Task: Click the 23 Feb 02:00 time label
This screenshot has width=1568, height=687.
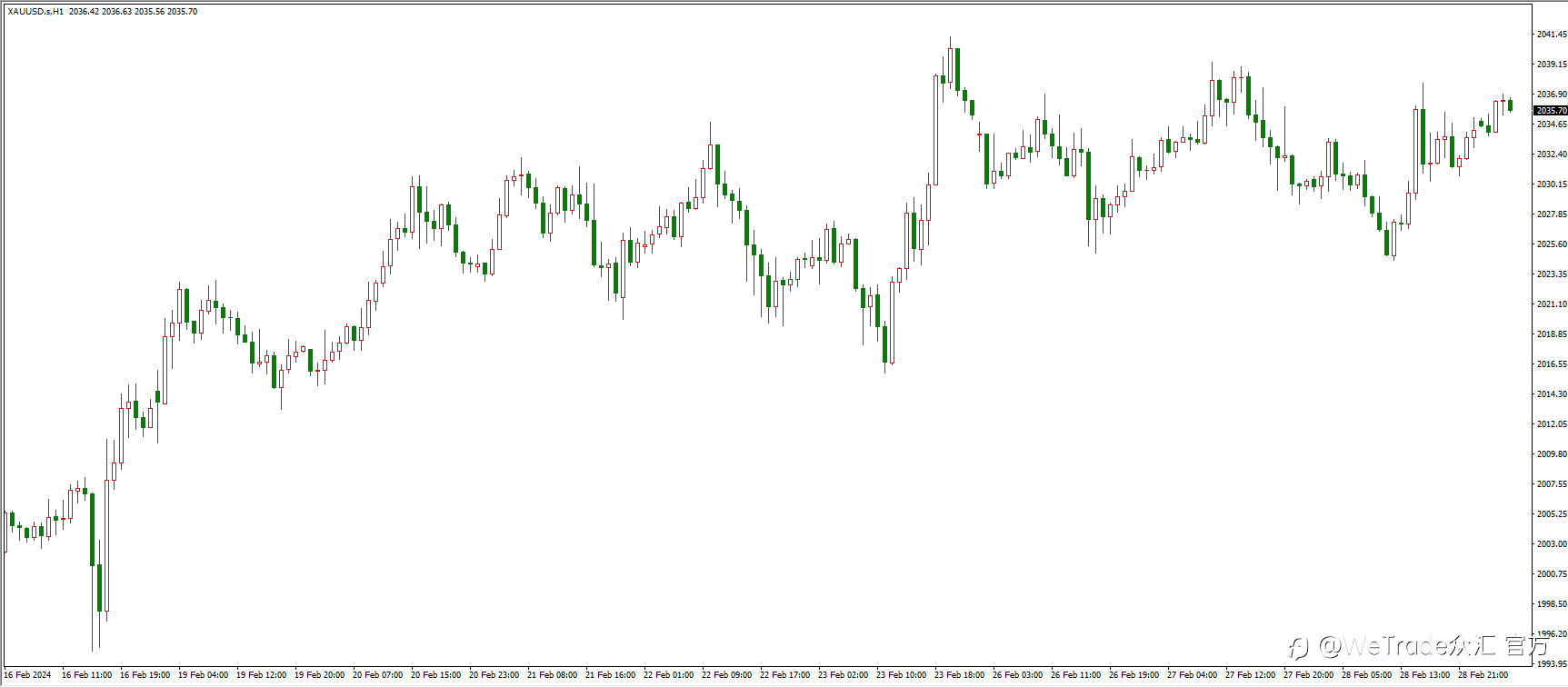Action: [843, 675]
